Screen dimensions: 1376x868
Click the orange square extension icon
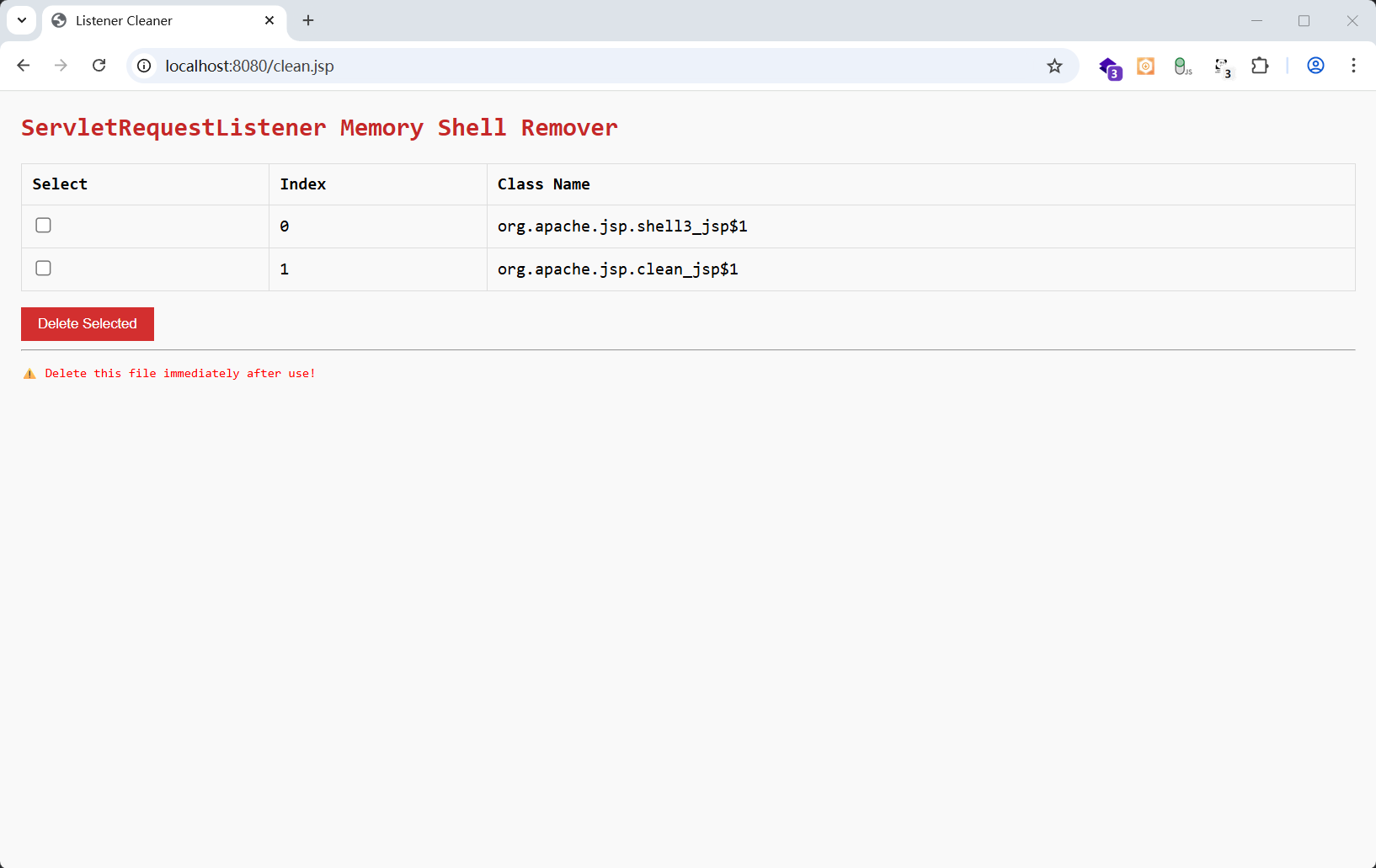[1146, 66]
